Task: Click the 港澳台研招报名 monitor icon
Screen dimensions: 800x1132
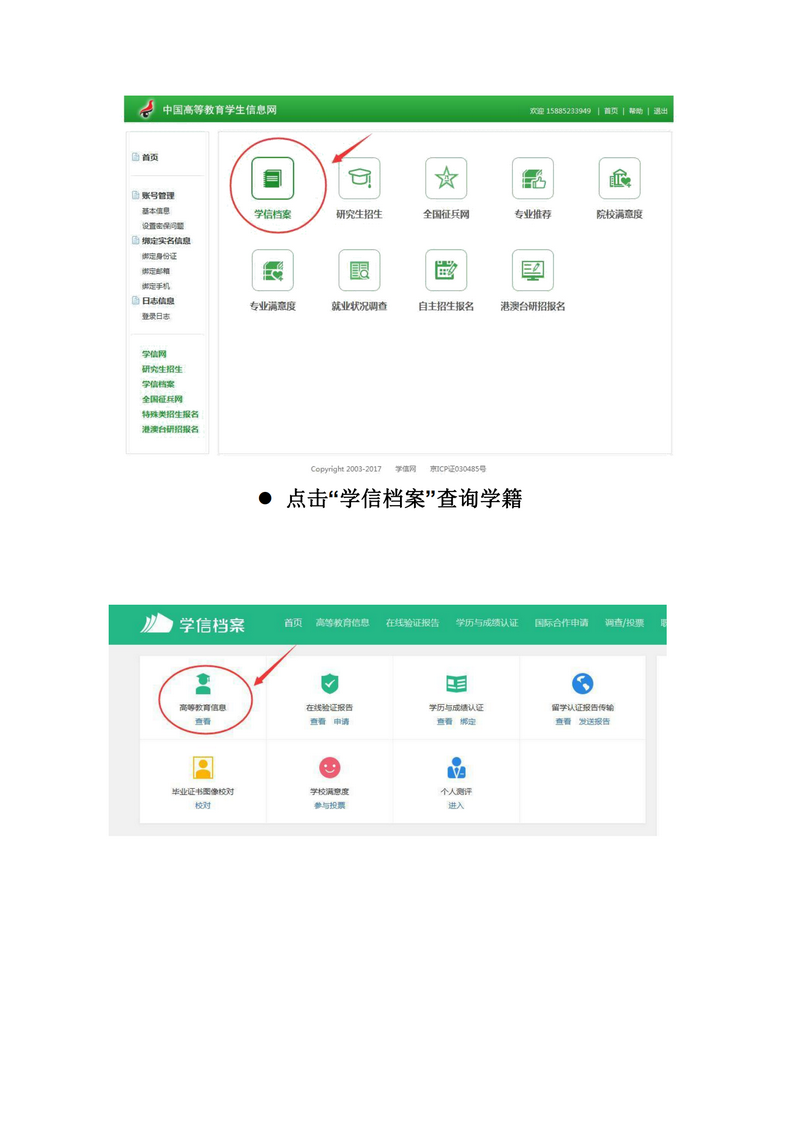Action: [x=532, y=270]
